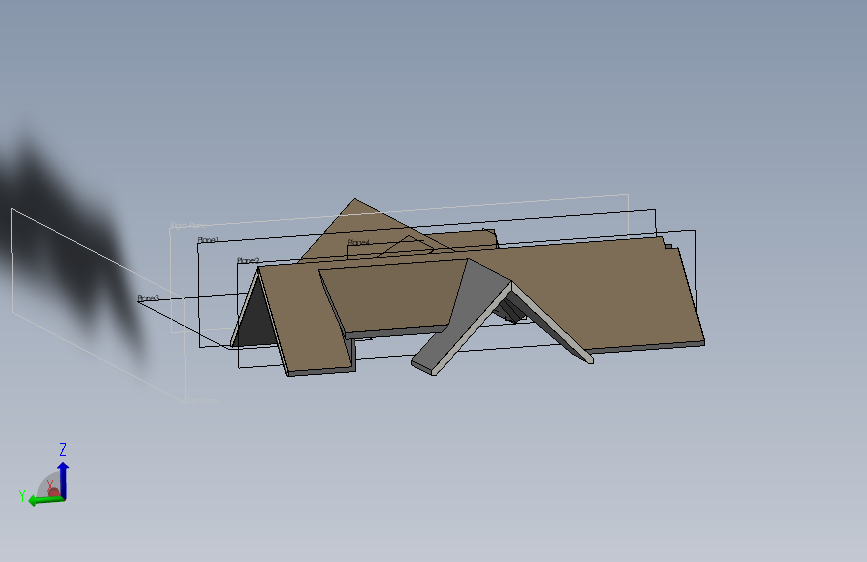The image size is (867, 562).
Task: Click the green Y axis of the triad
Action: tap(45, 501)
